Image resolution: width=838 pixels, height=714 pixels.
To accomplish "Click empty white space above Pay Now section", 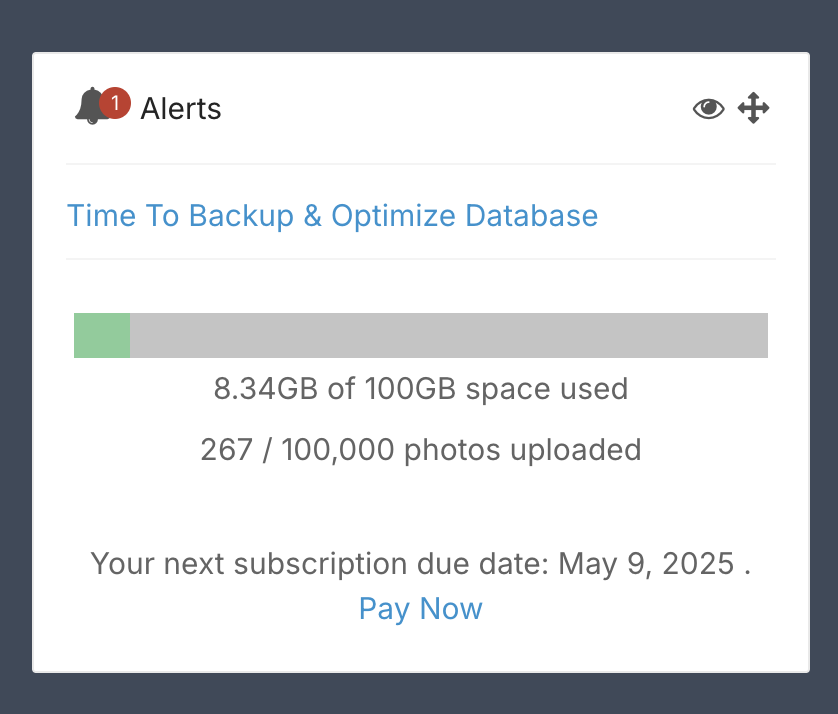I will click(421, 508).
